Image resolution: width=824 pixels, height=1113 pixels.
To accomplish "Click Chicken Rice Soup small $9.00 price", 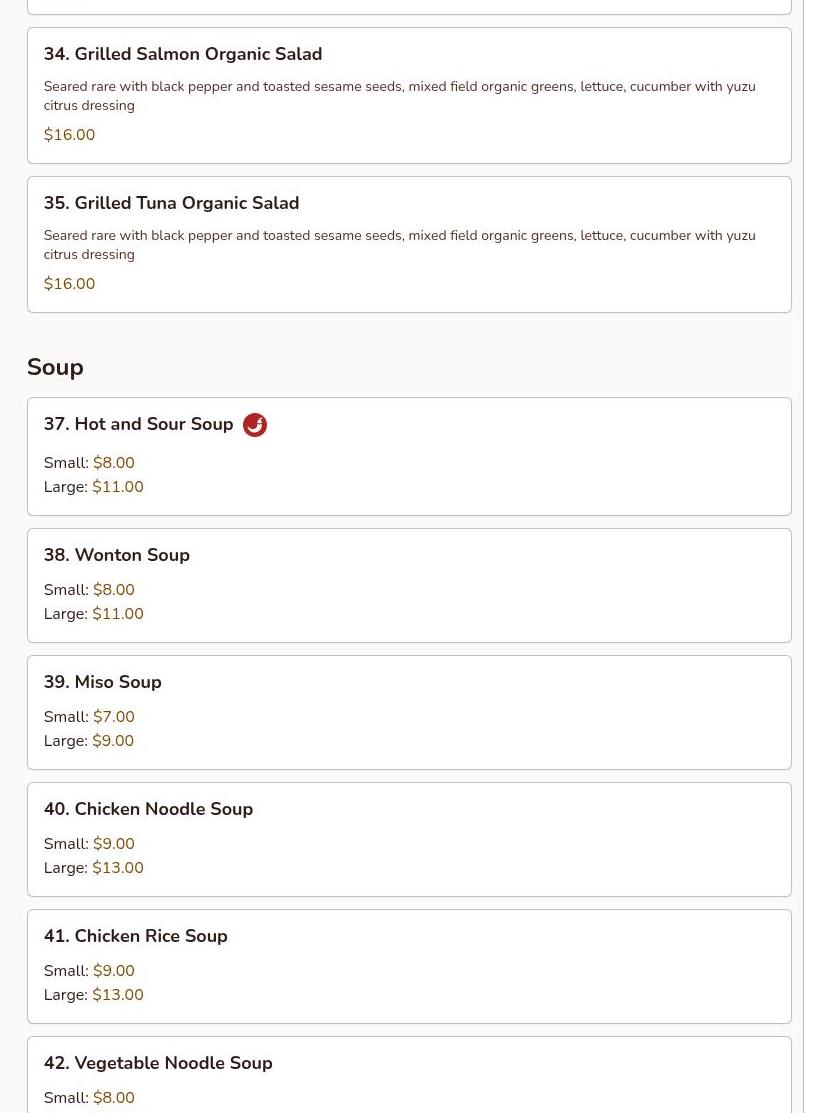I will [114, 971].
